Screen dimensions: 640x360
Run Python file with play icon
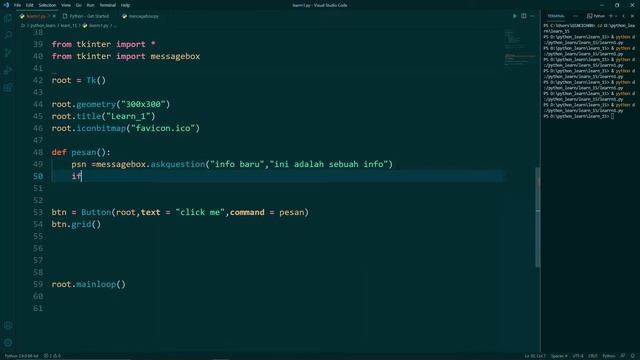click(x=514, y=16)
